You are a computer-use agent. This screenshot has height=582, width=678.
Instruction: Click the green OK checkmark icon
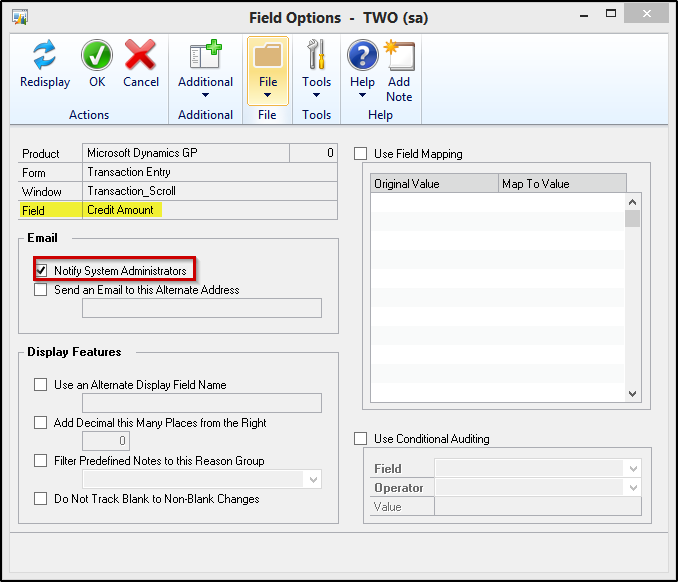pyautogui.click(x=97, y=55)
